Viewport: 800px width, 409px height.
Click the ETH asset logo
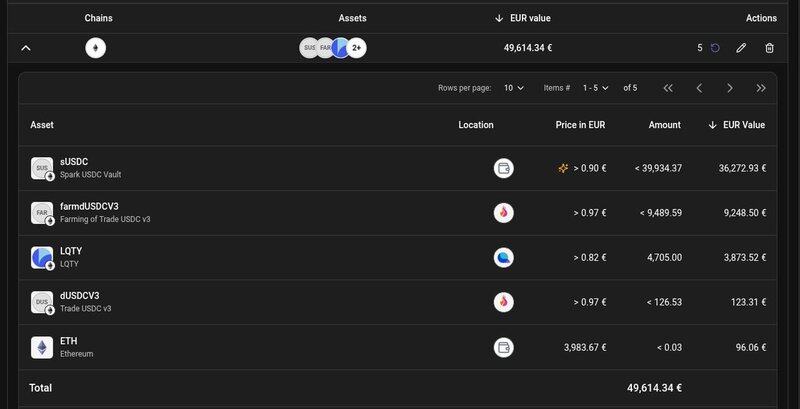point(42,347)
